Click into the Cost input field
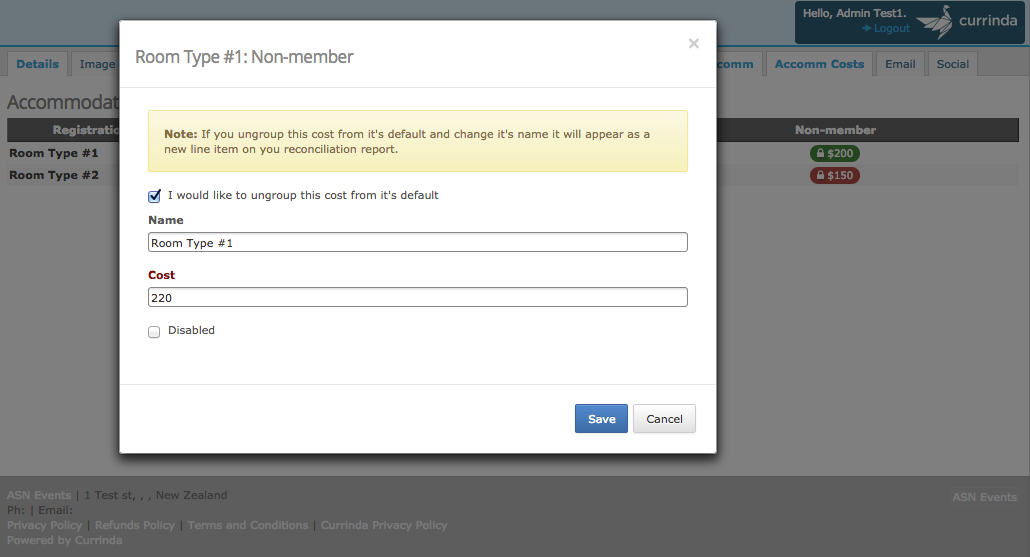This screenshot has width=1030, height=557. [418, 298]
